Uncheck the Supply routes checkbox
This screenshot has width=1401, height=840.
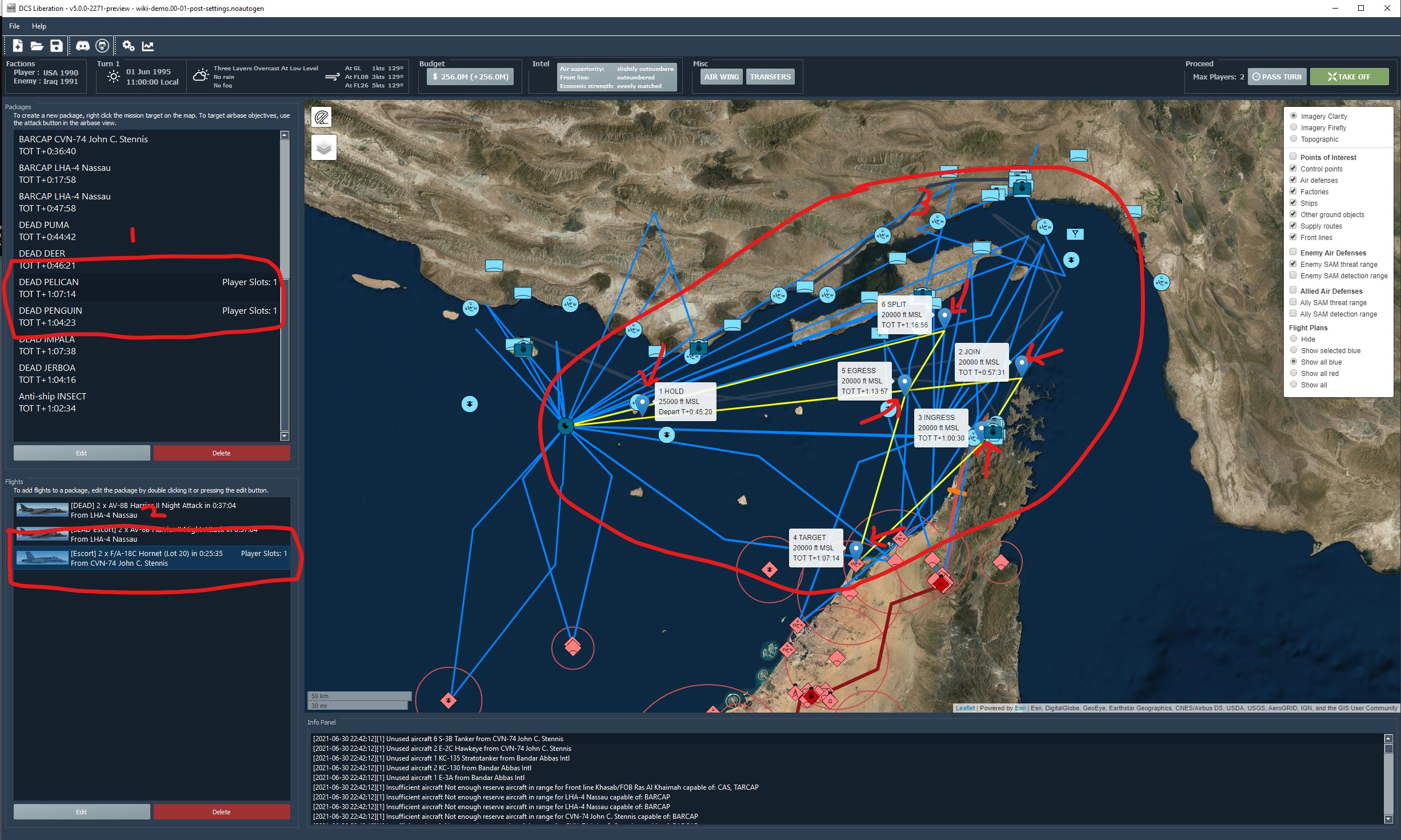coord(1293,225)
